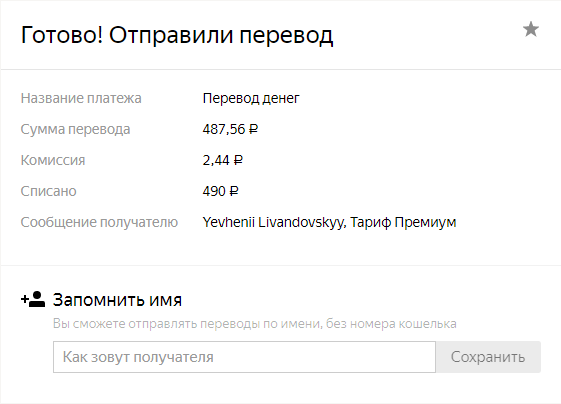Click the Сообщение получателю label
This screenshot has width=561, height=404.
(99, 222)
